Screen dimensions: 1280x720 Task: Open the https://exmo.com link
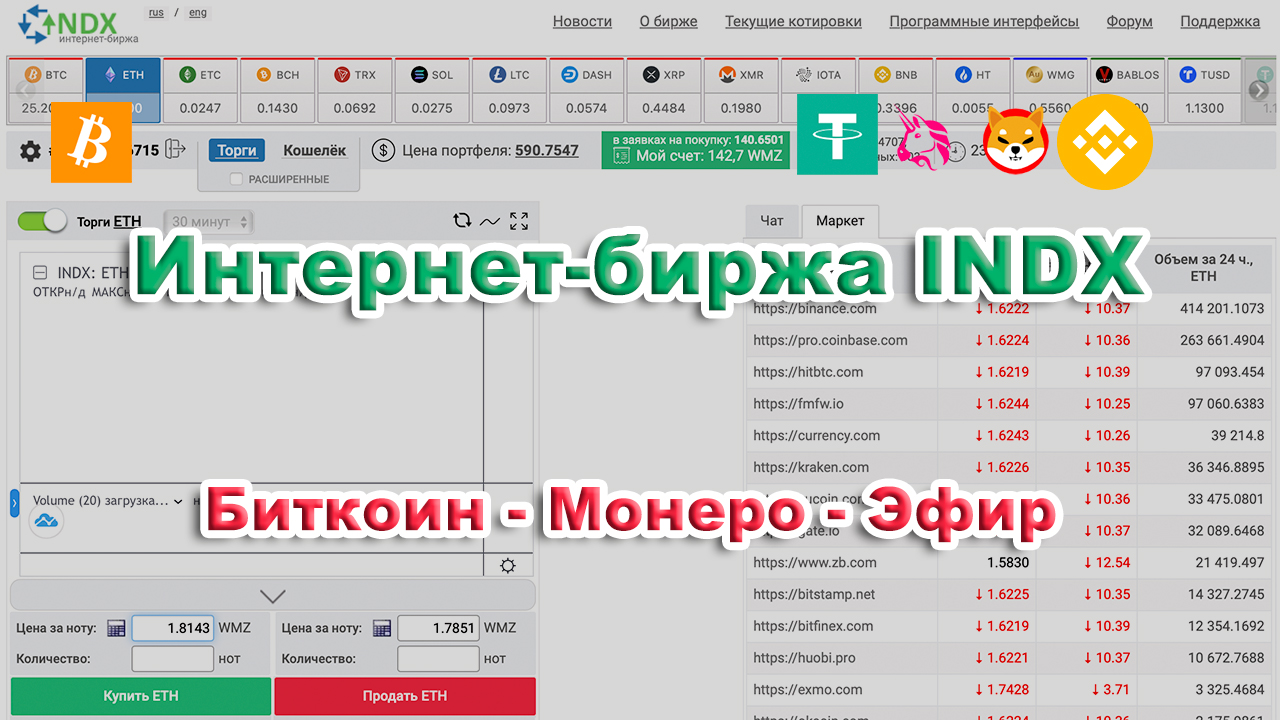pos(808,689)
